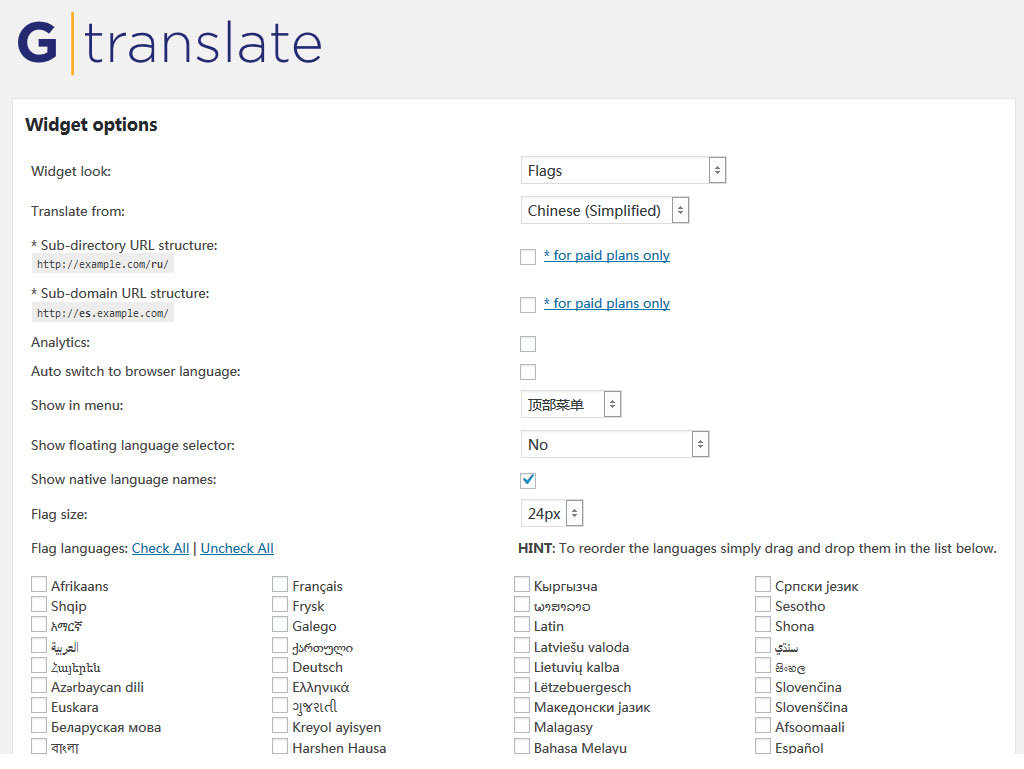Check the Malagasy language box
This screenshot has height=769, width=1024.
coord(522,726)
